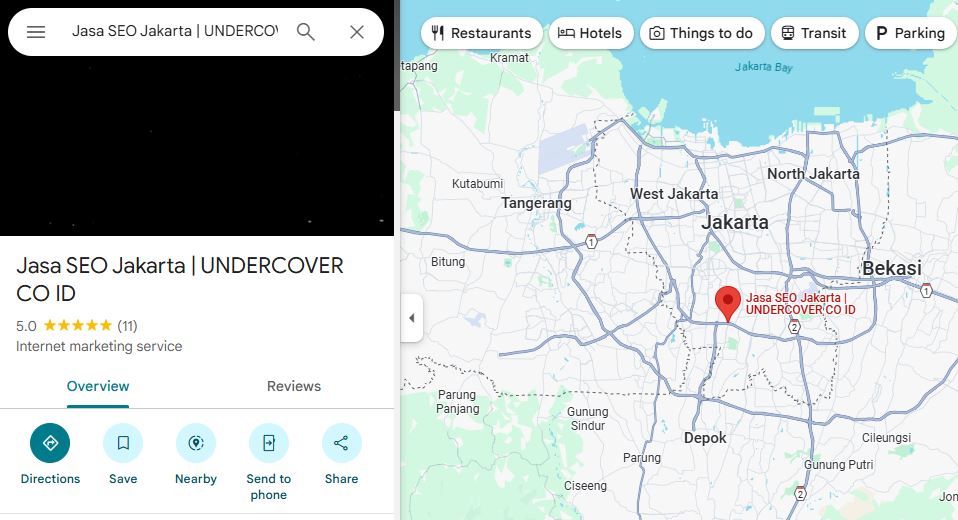The height and width of the screenshot is (520, 958).
Task: Click the red location pin marker
Action: pyautogui.click(x=728, y=303)
